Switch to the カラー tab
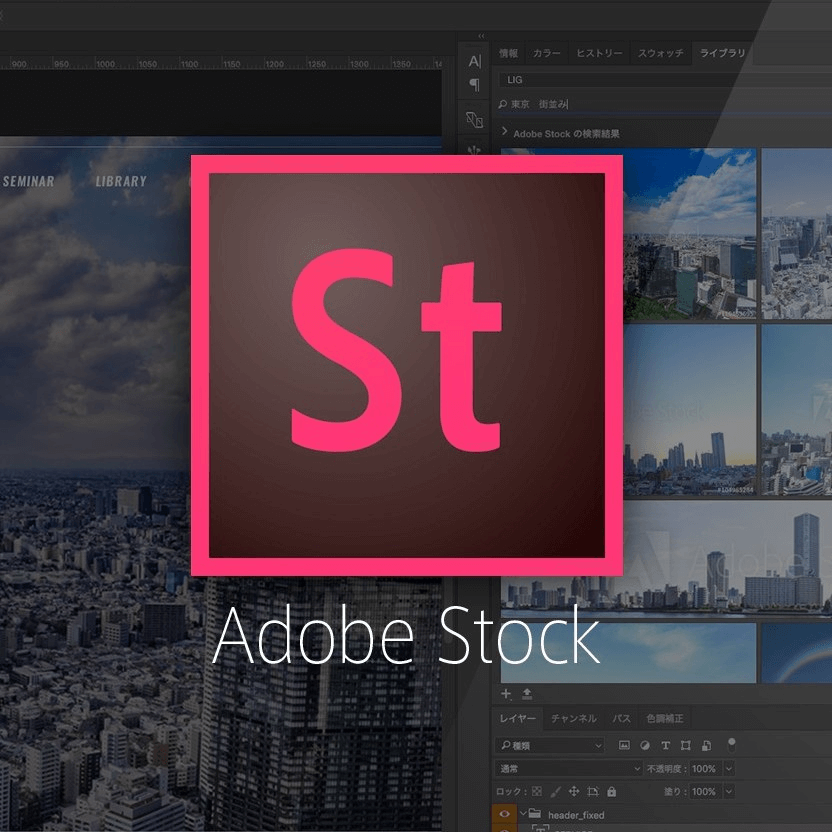This screenshot has height=832, width=832. 547,53
